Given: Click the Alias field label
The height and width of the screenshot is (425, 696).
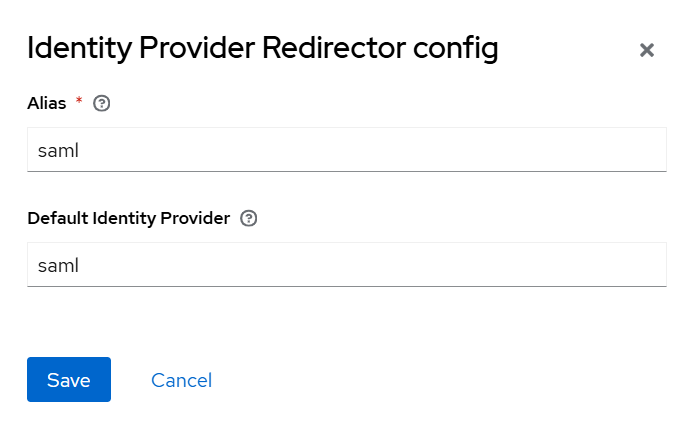Looking at the screenshot, I should 47,103.
